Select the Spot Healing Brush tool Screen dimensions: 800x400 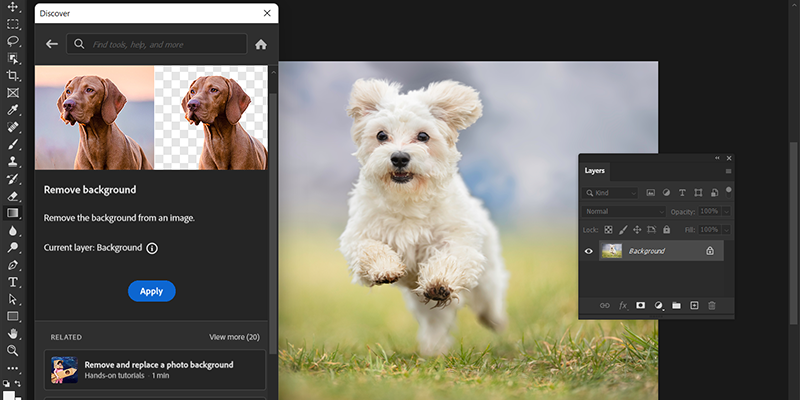(13, 127)
